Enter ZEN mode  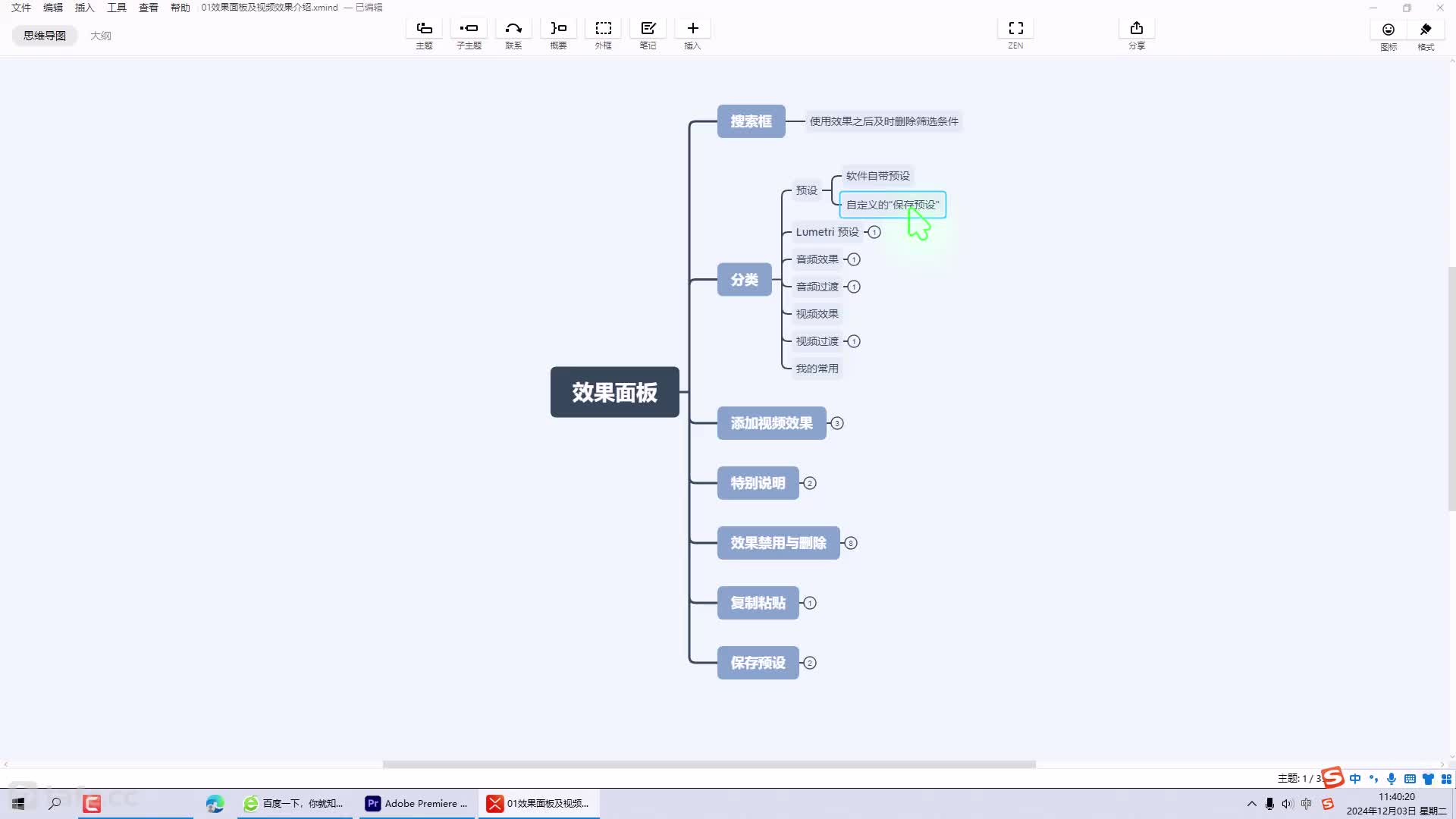coord(1015,34)
